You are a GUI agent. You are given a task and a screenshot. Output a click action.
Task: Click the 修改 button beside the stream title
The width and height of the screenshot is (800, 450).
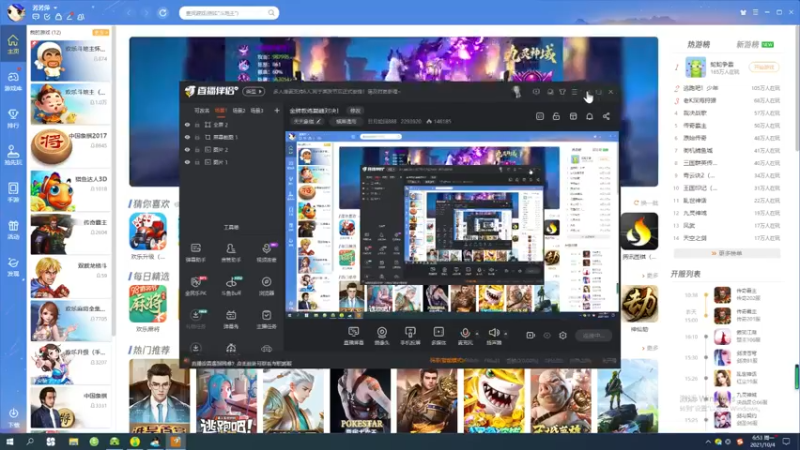point(355,111)
